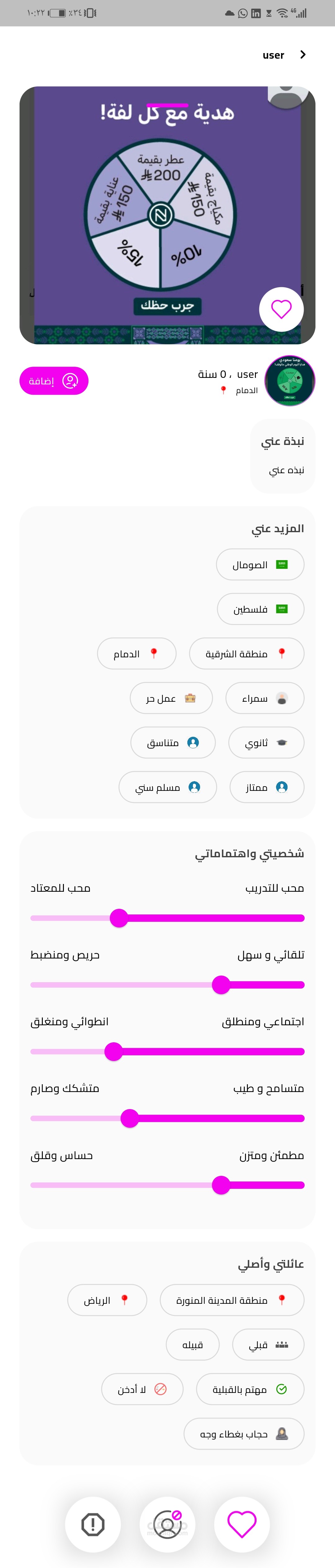Tap the عمل حر job chip
335x1568 pixels.
pyautogui.click(x=171, y=698)
